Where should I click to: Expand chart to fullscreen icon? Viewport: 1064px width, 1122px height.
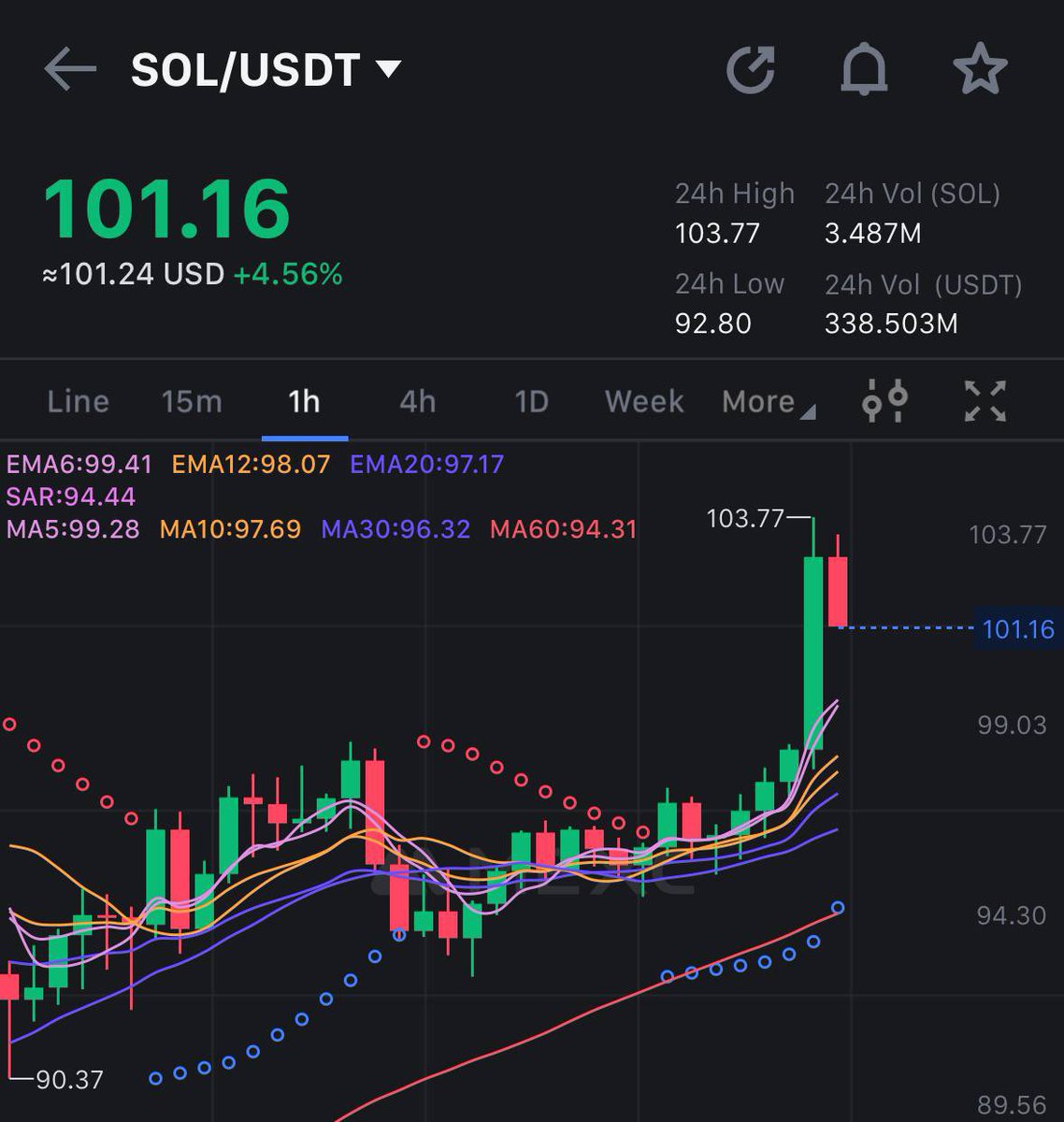[x=985, y=401]
